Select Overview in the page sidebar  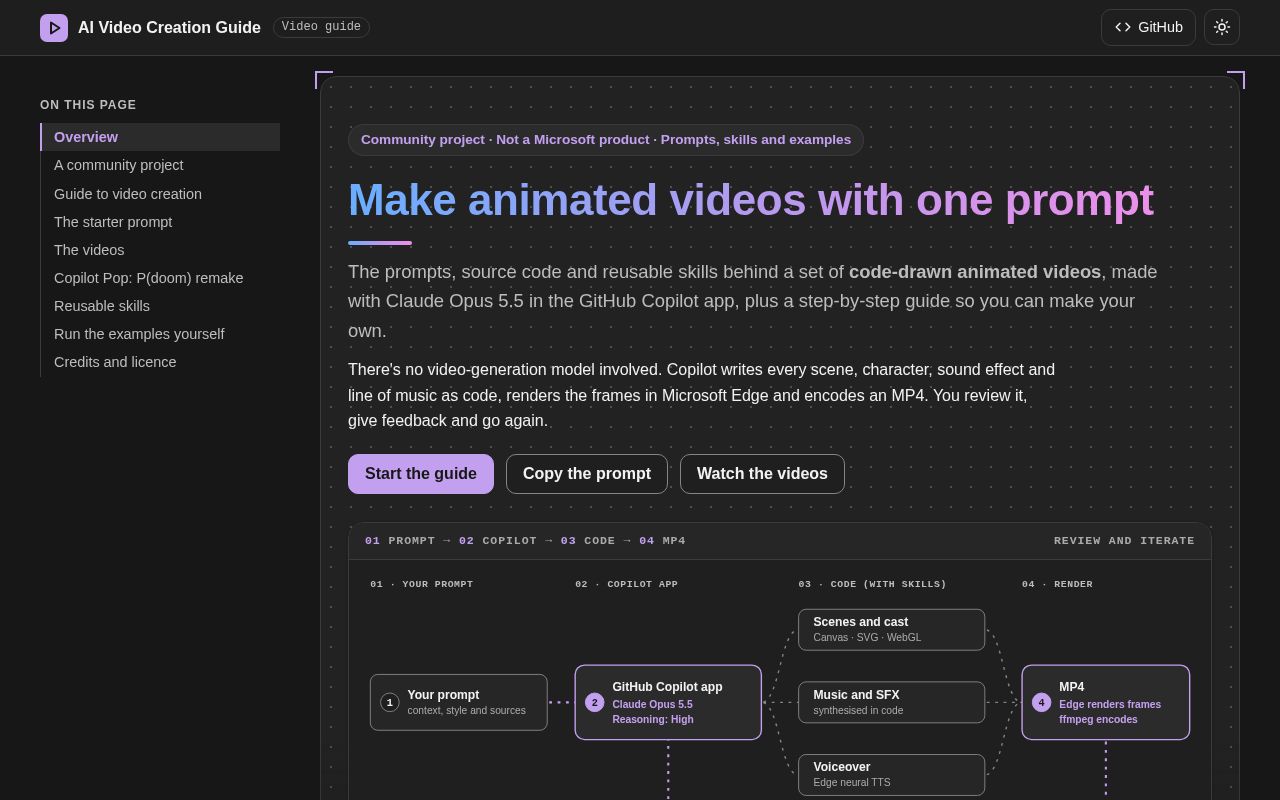(x=160, y=137)
